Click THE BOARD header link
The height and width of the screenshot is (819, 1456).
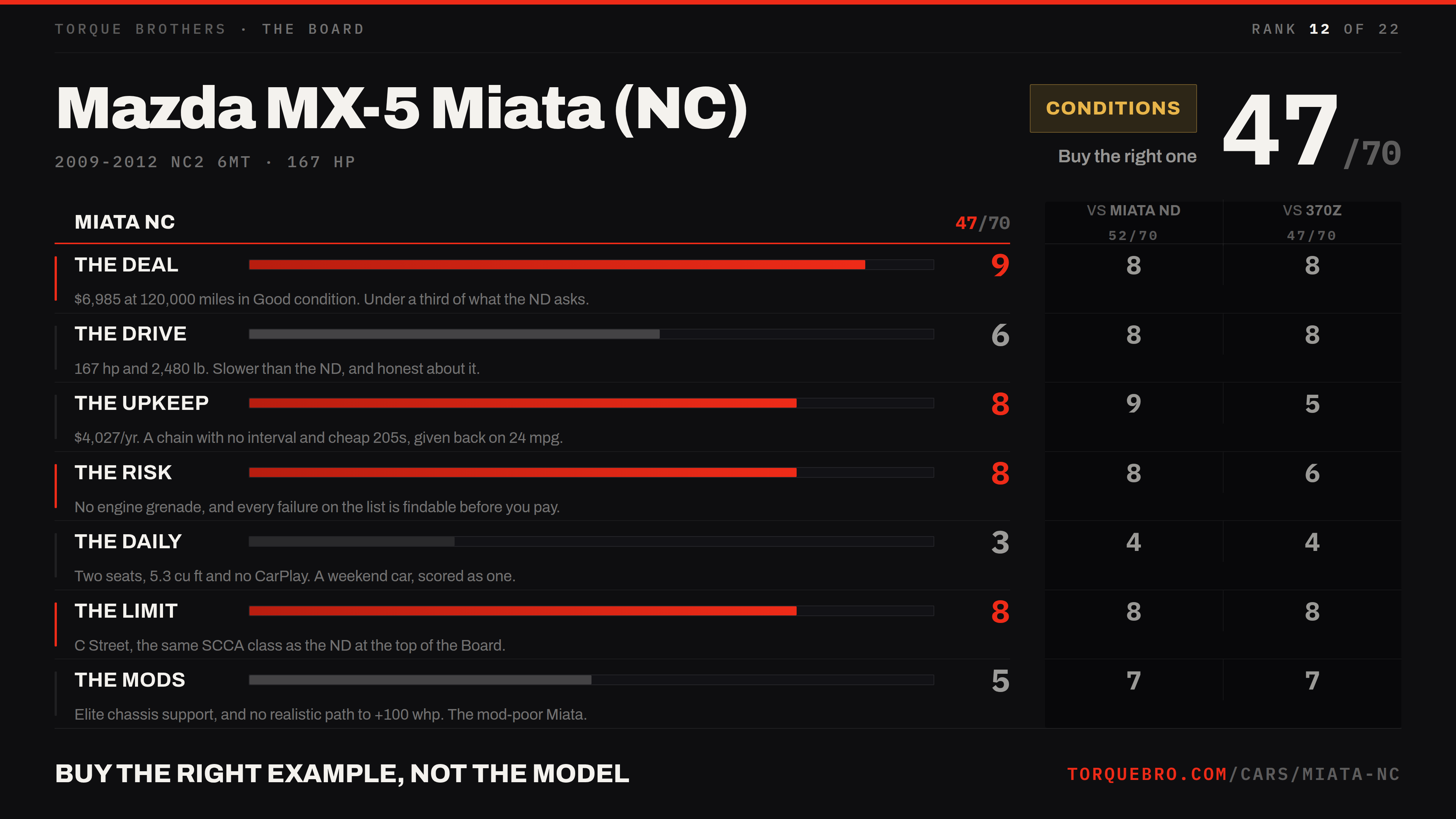tap(313, 29)
